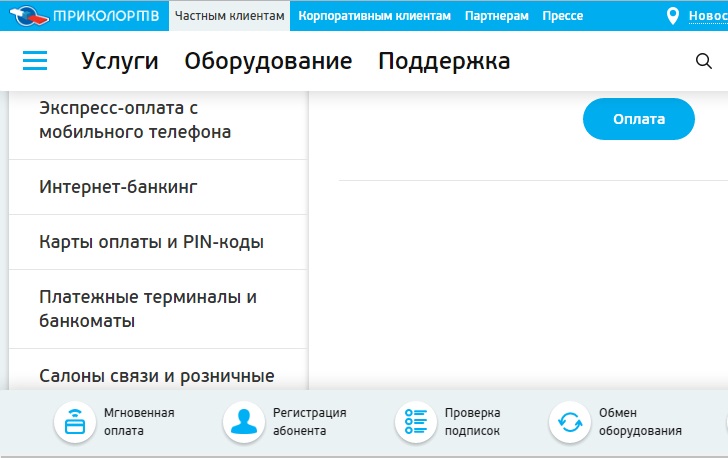
Task: Click the subscription check list icon
Action: 416,422
